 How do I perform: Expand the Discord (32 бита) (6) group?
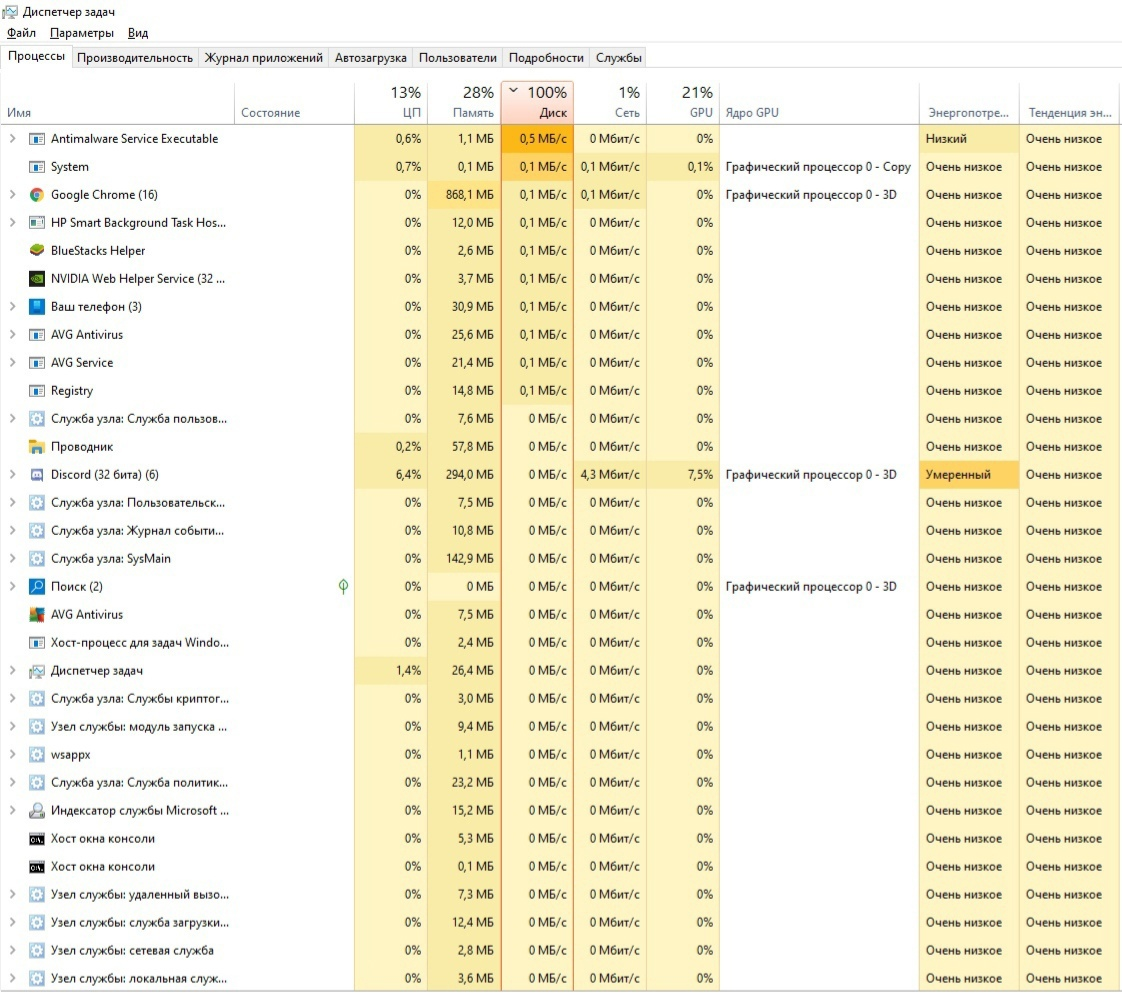click(x=12, y=474)
